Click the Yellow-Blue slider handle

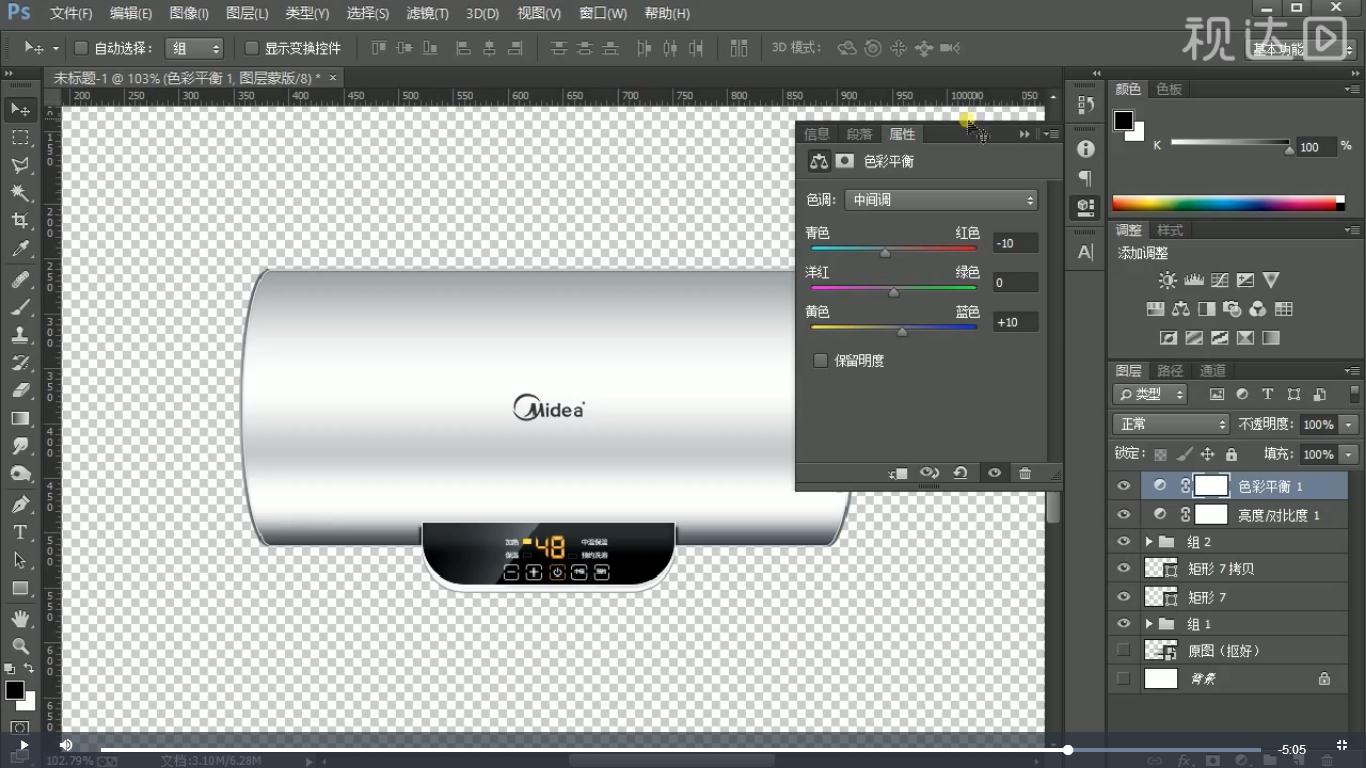pyautogui.click(x=902, y=332)
